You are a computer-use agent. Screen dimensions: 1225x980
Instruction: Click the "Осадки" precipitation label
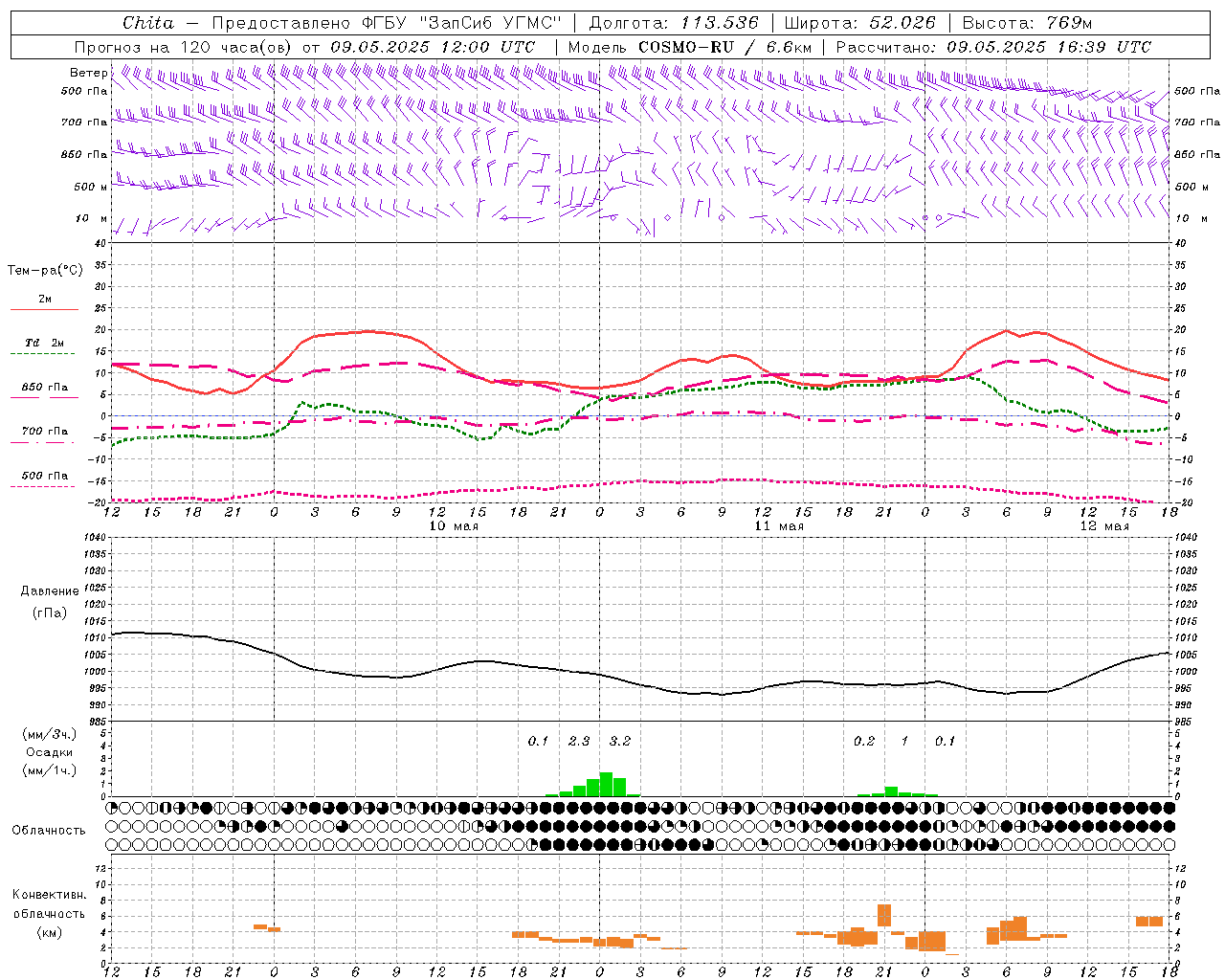pyautogui.click(x=50, y=752)
